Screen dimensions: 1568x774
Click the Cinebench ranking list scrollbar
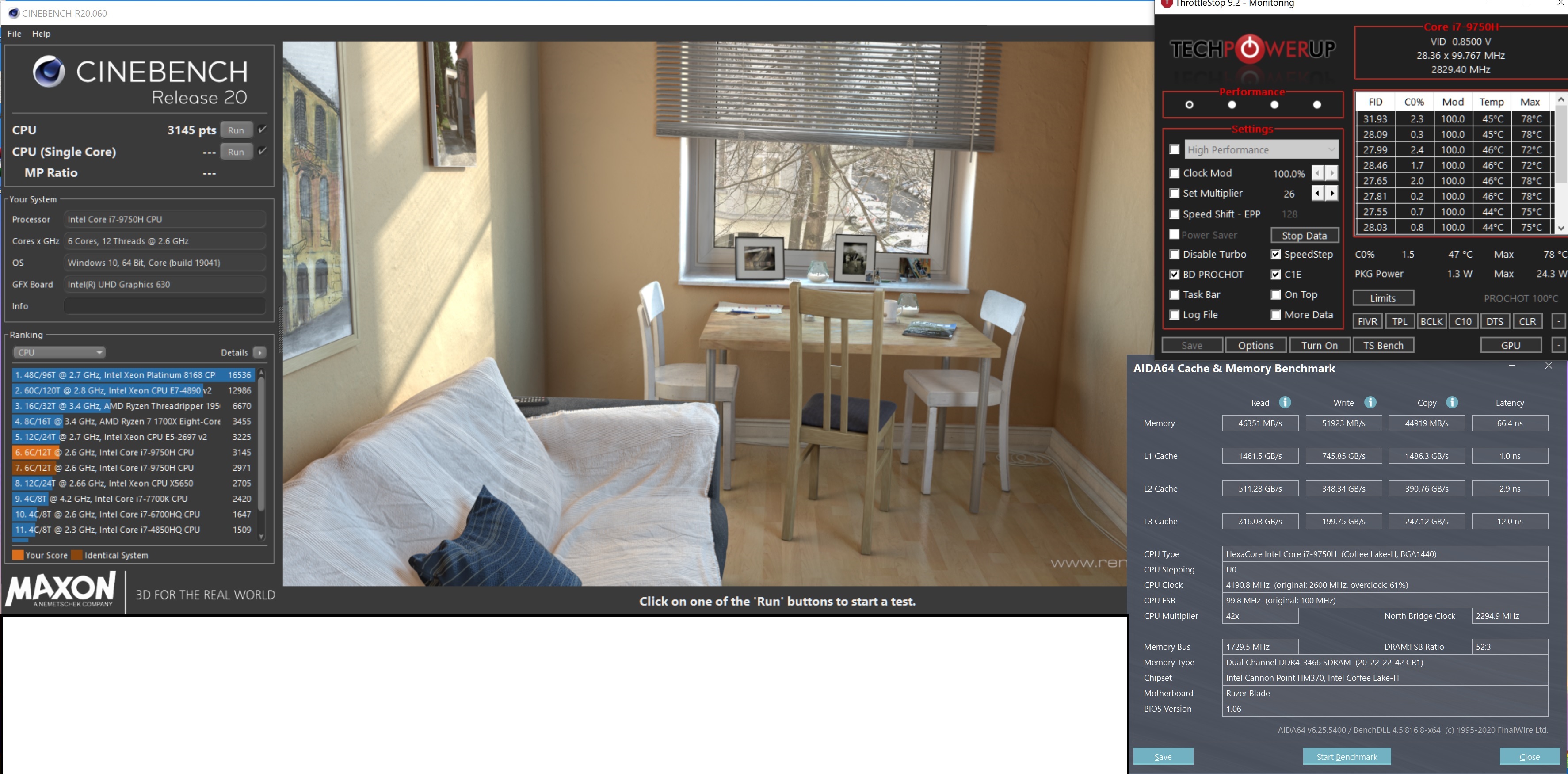(262, 444)
